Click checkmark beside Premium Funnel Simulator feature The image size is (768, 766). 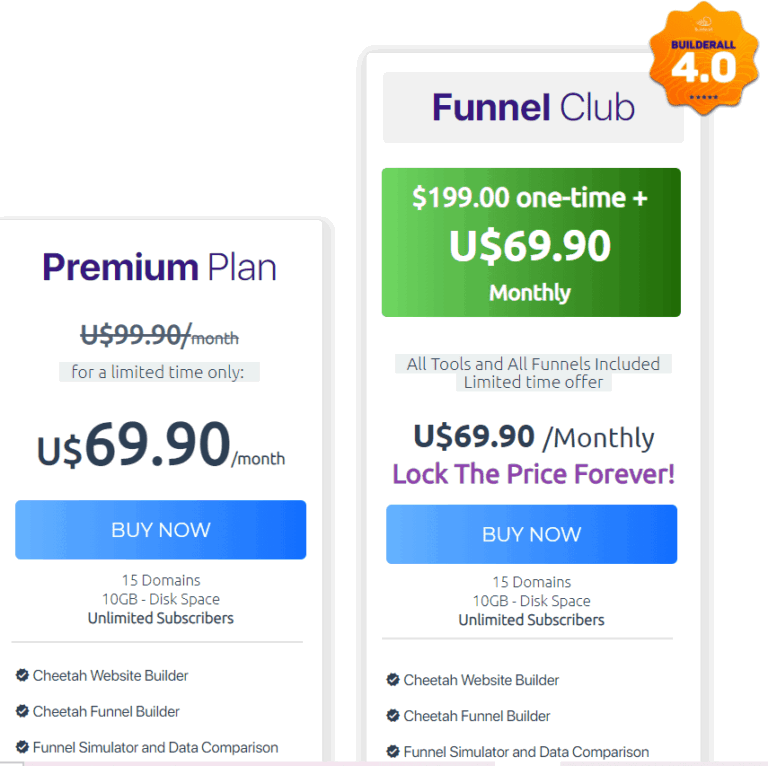pos(22,747)
